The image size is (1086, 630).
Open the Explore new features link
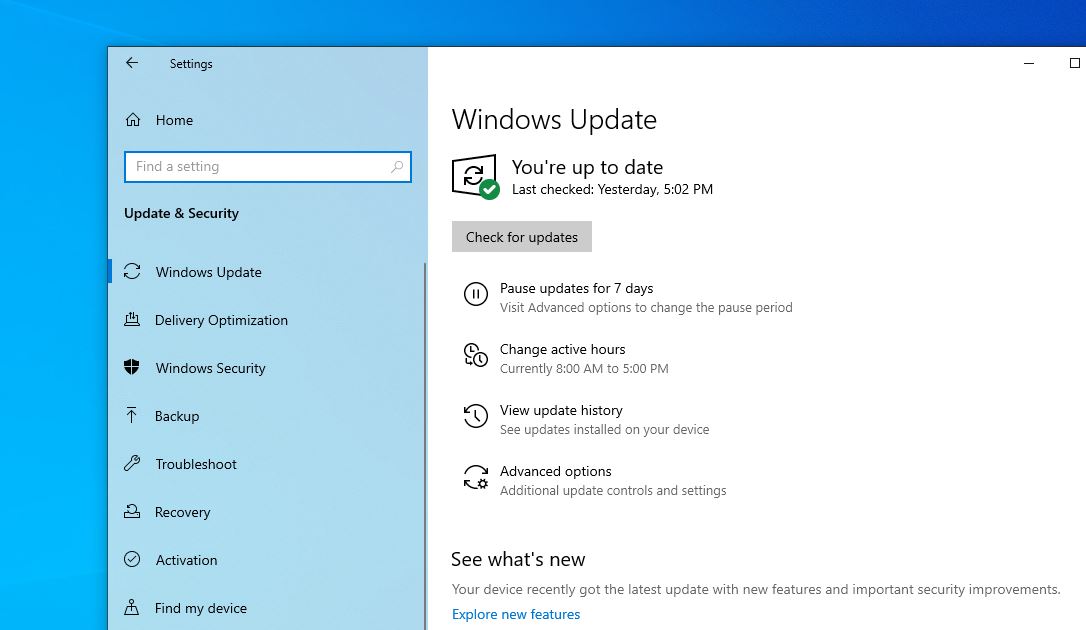click(516, 614)
